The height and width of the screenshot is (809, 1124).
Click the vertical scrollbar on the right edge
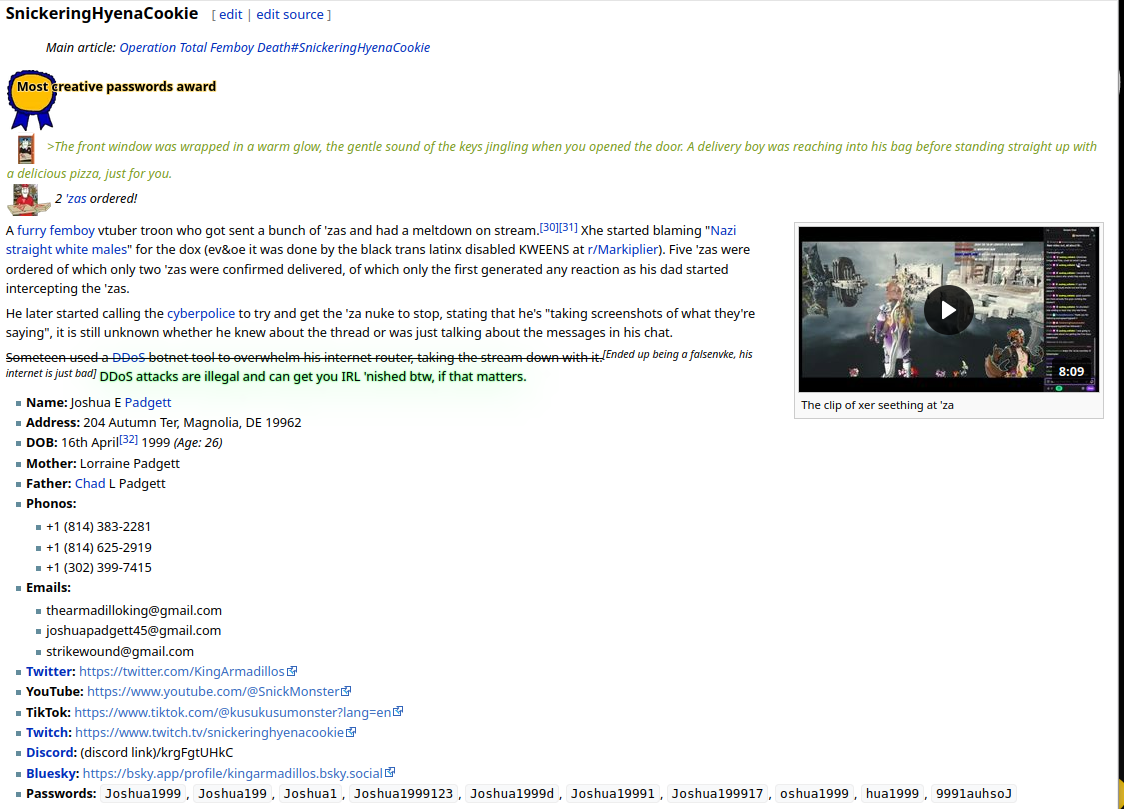(1118, 400)
